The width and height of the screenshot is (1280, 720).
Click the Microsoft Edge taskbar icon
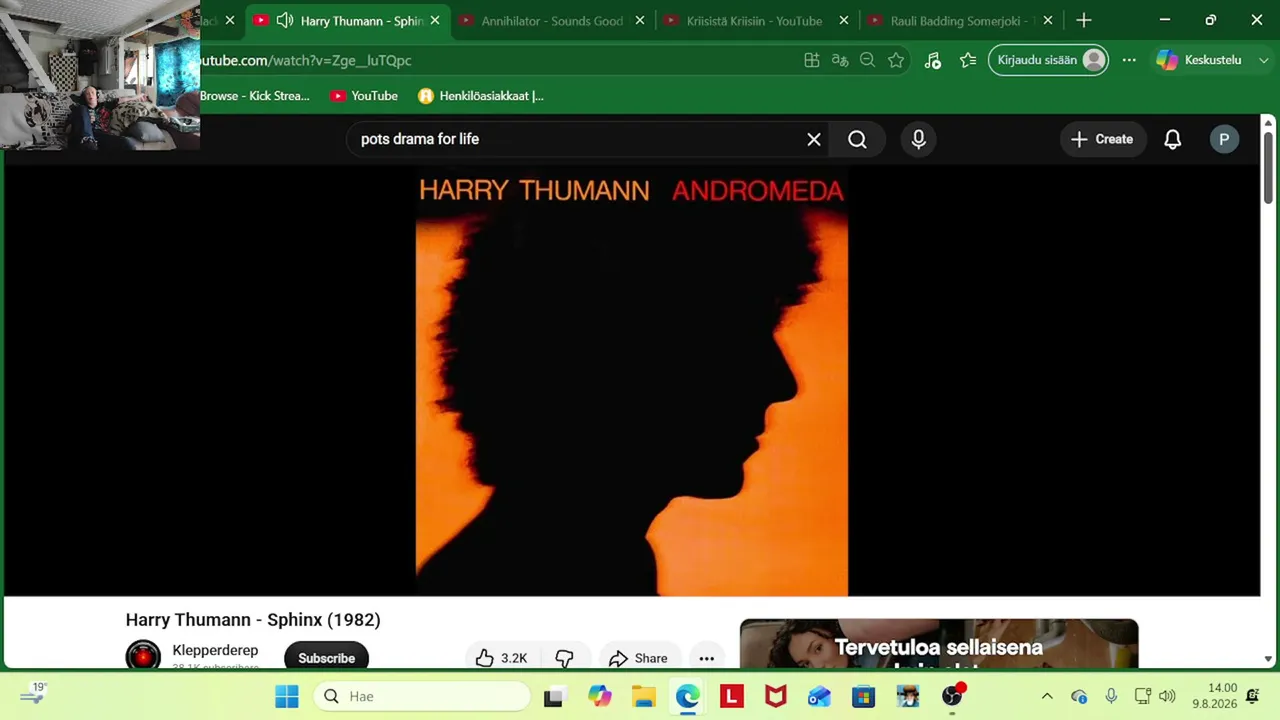[688, 696]
